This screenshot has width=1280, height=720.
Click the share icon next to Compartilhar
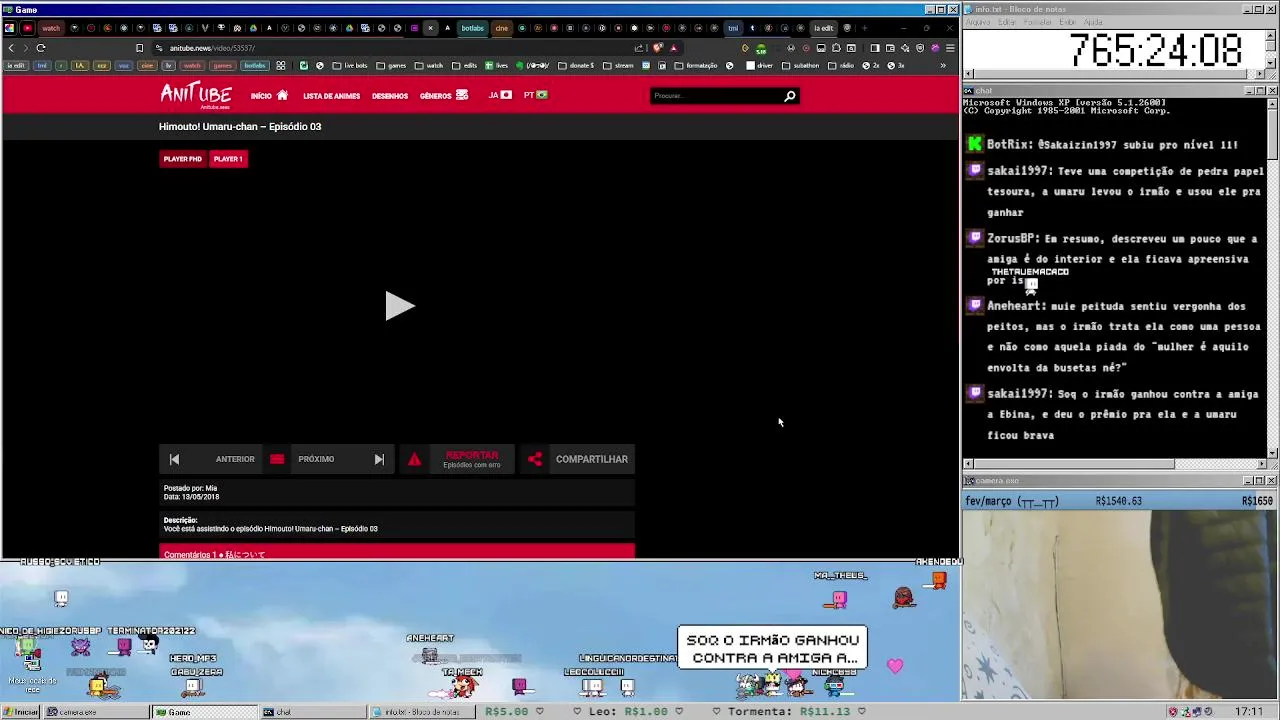pyautogui.click(x=535, y=459)
